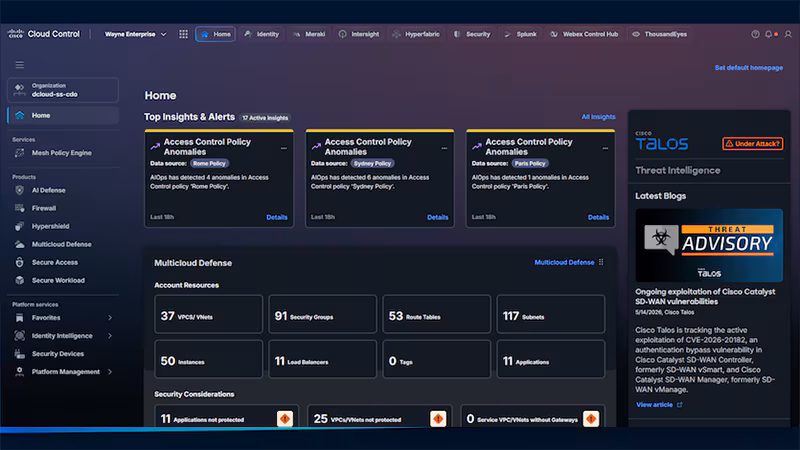Open the Wayne Enterprise organization dropdown
Viewport: 800px width, 450px height.
136,34
